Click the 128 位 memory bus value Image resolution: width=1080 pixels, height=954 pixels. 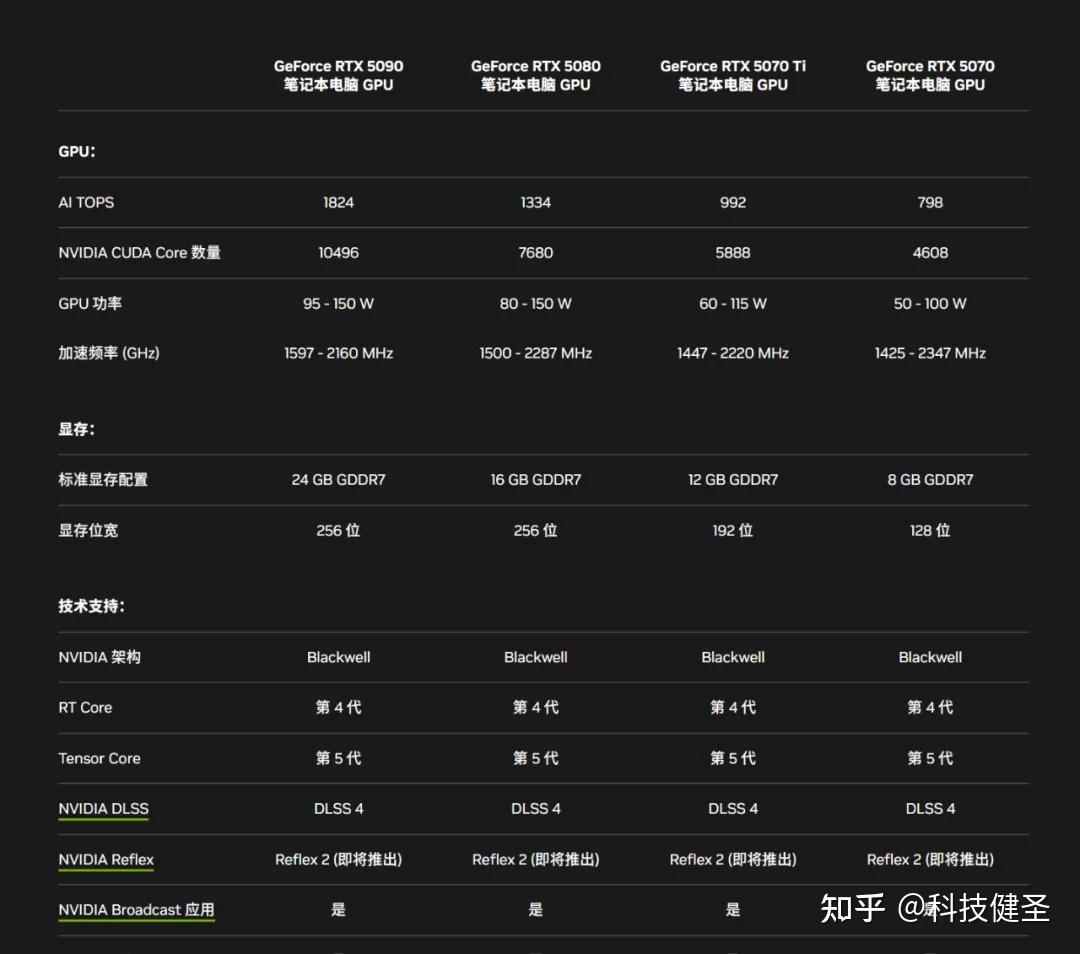pos(930,530)
